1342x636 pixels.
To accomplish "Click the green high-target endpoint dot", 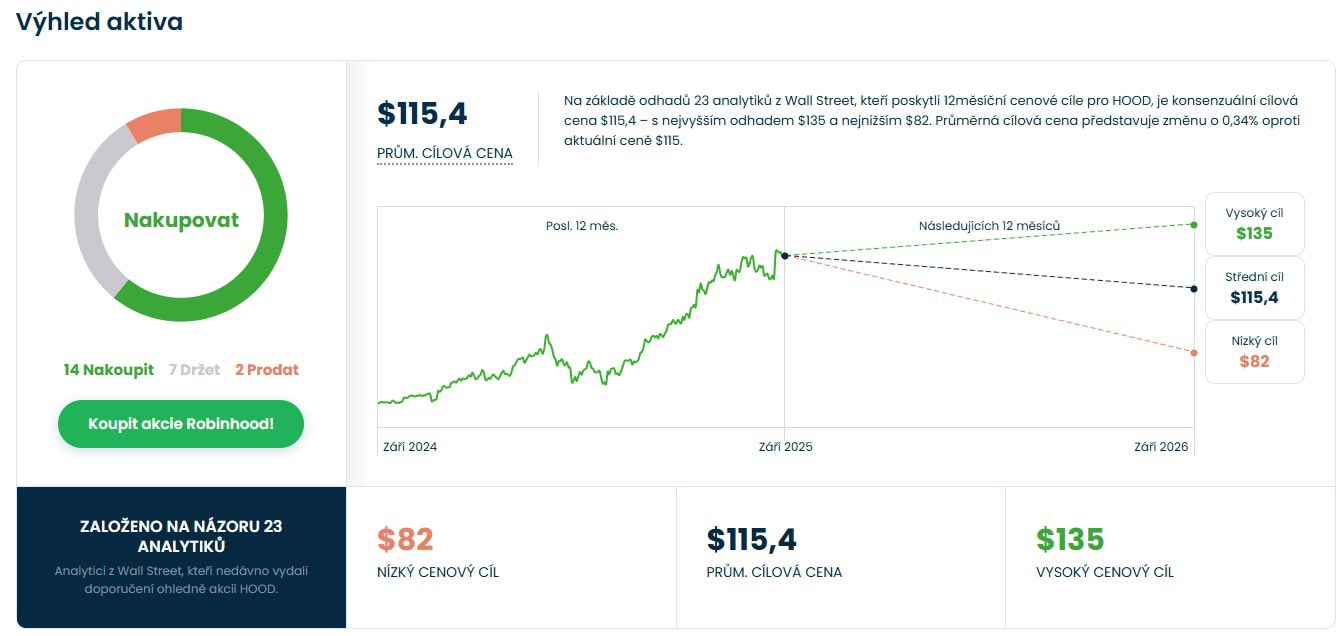I will [1194, 224].
